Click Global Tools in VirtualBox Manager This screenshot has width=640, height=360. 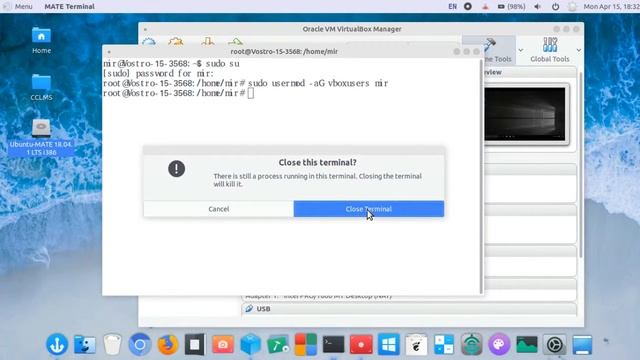[x=549, y=50]
